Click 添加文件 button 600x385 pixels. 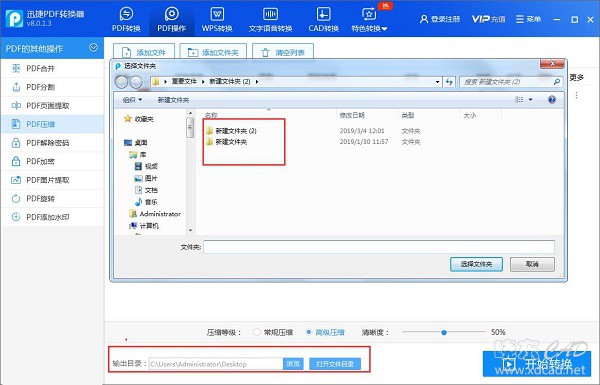tap(144, 52)
